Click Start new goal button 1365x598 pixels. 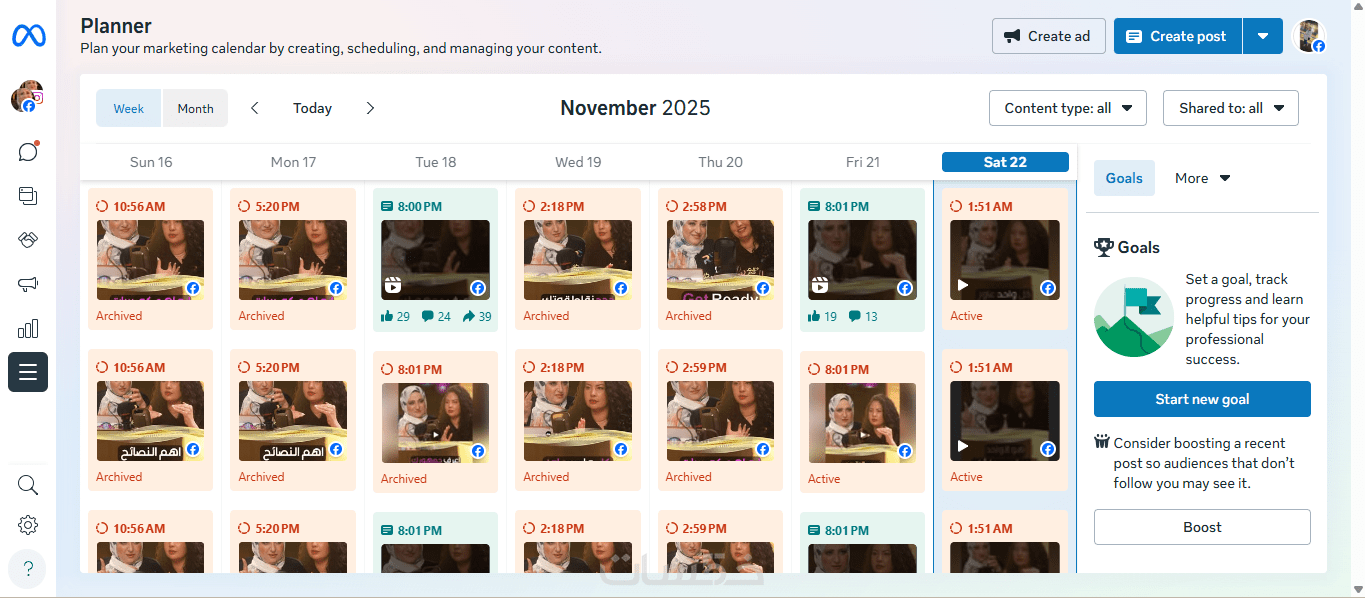tap(1202, 399)
